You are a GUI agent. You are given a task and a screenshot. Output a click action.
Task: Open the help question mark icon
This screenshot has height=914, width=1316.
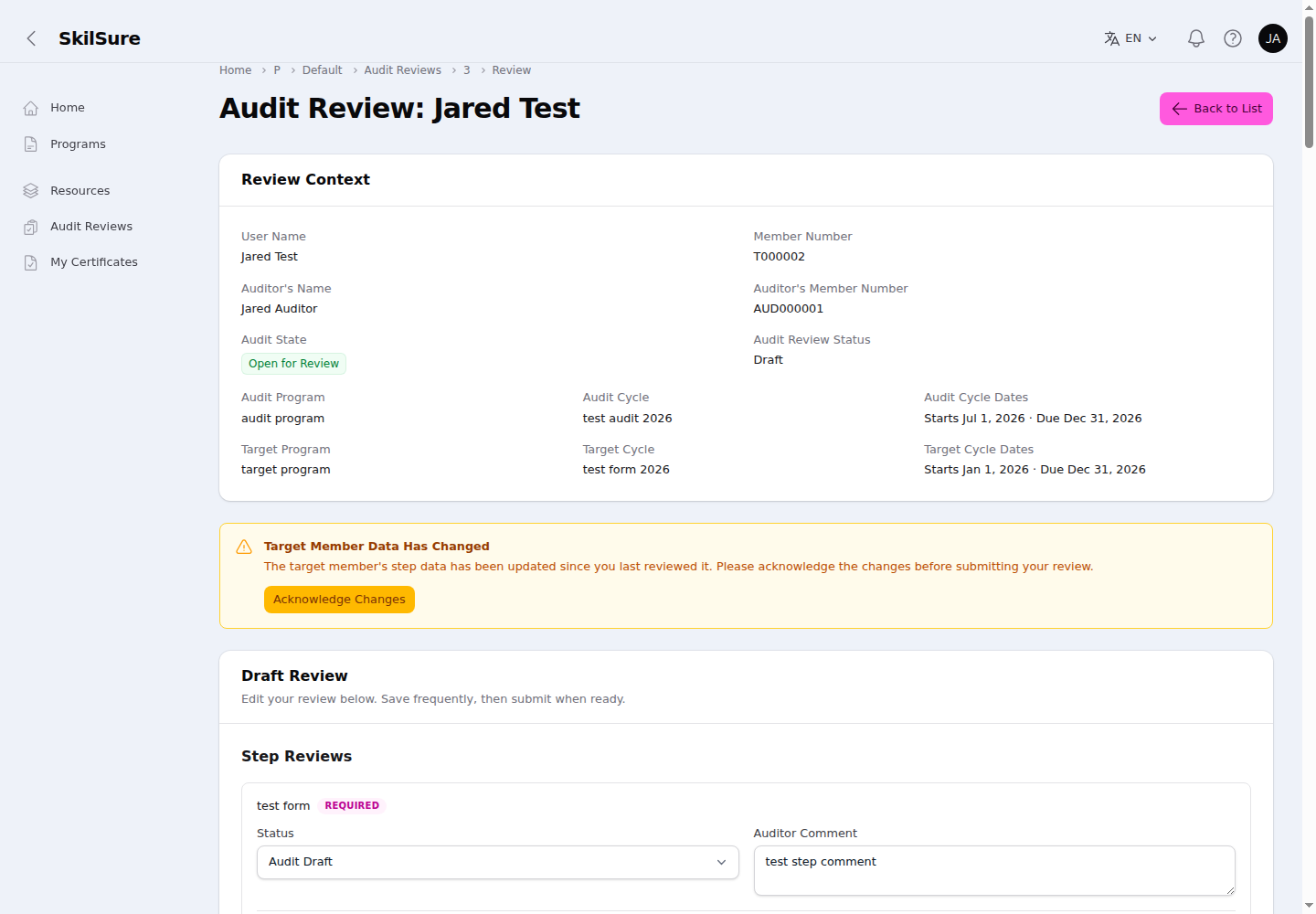coord(1232,38)
